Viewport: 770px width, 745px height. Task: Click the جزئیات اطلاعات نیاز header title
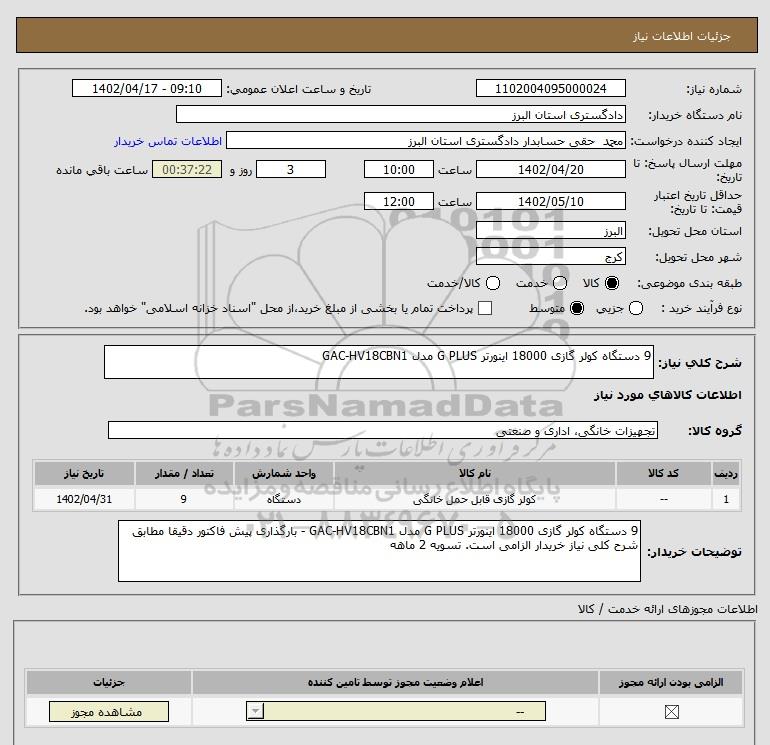[x=681, y=36]
